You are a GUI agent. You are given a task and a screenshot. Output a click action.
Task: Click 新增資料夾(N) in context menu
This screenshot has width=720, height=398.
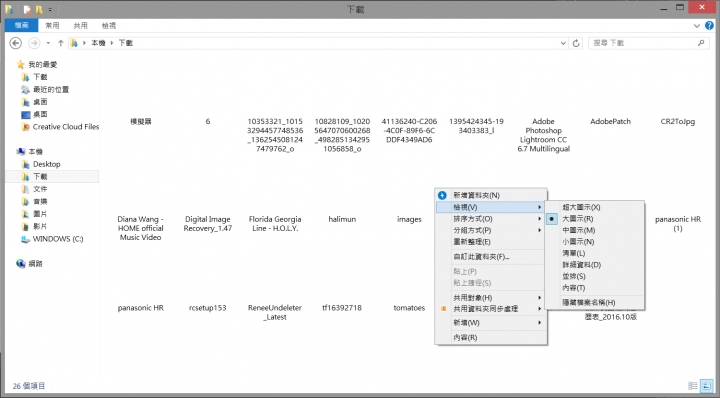[x=491, y=195]
